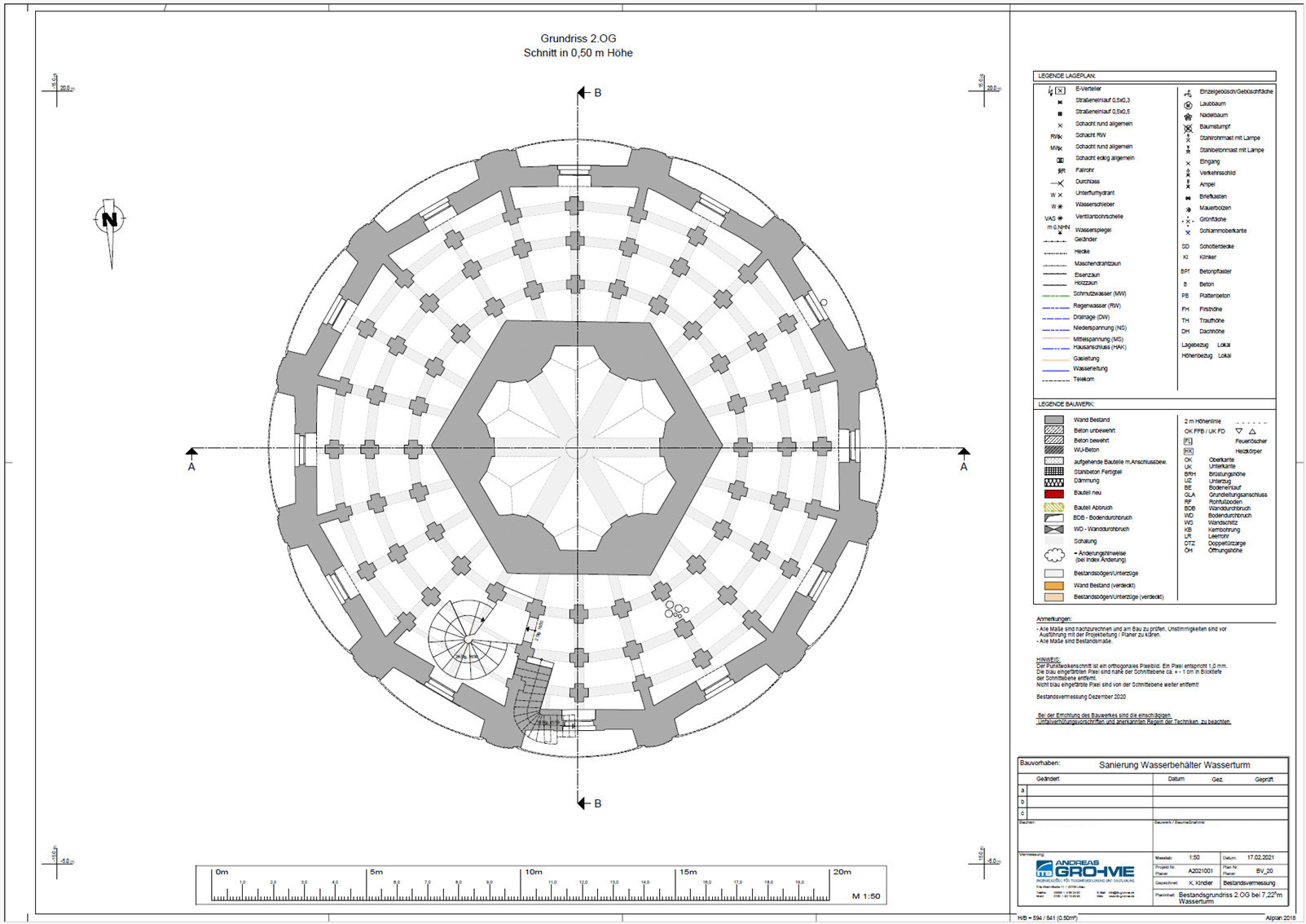Select the orange Wand Bestand (verdeckt) swatch

click(1054, 586)
